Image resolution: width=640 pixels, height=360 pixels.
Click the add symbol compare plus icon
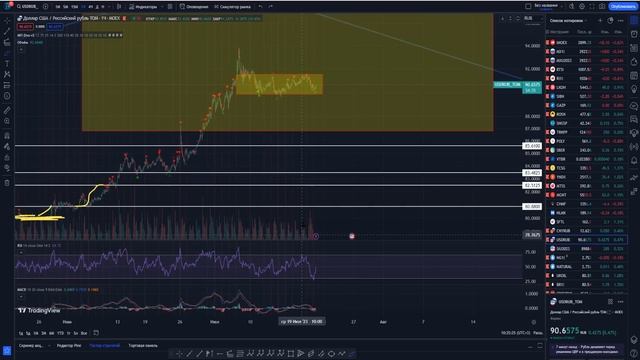(45, 7)
